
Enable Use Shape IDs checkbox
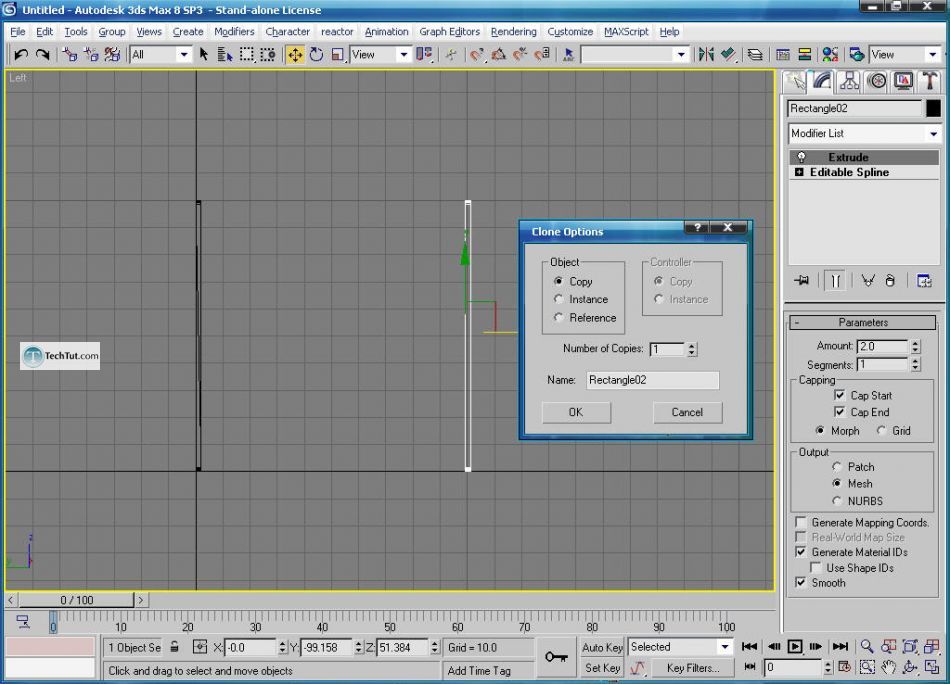(817, 568)
